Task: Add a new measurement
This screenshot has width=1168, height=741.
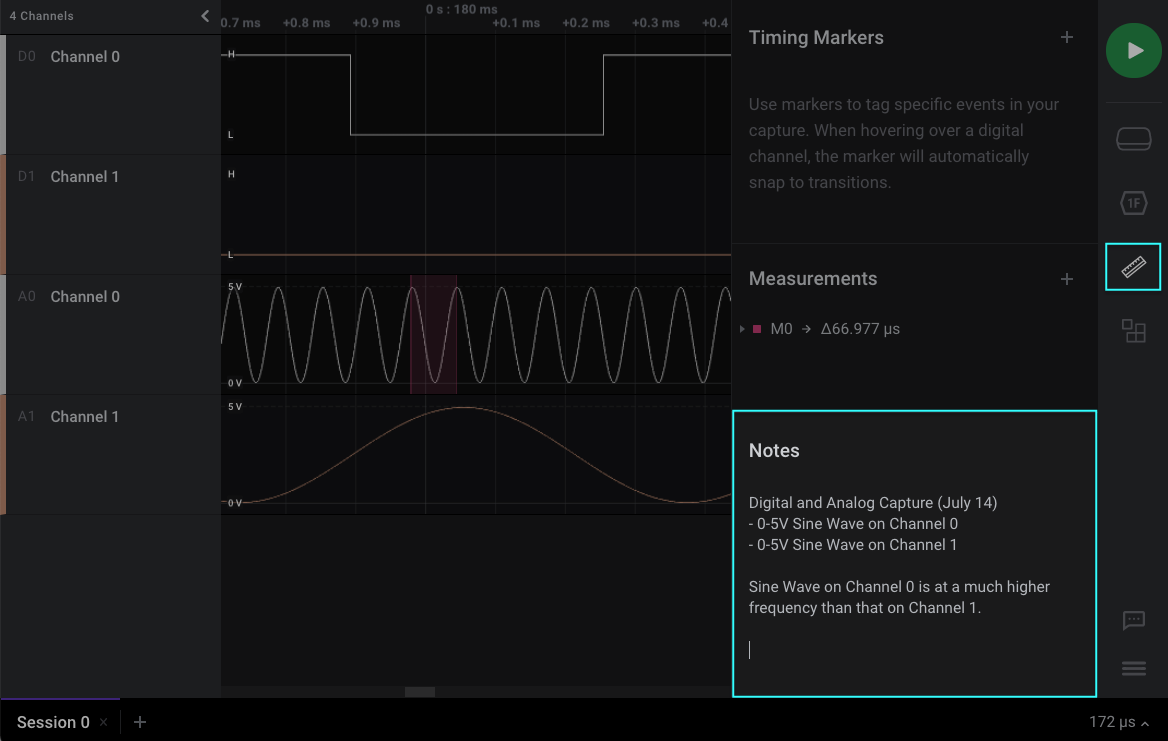Action: [x=1066, y=279]
